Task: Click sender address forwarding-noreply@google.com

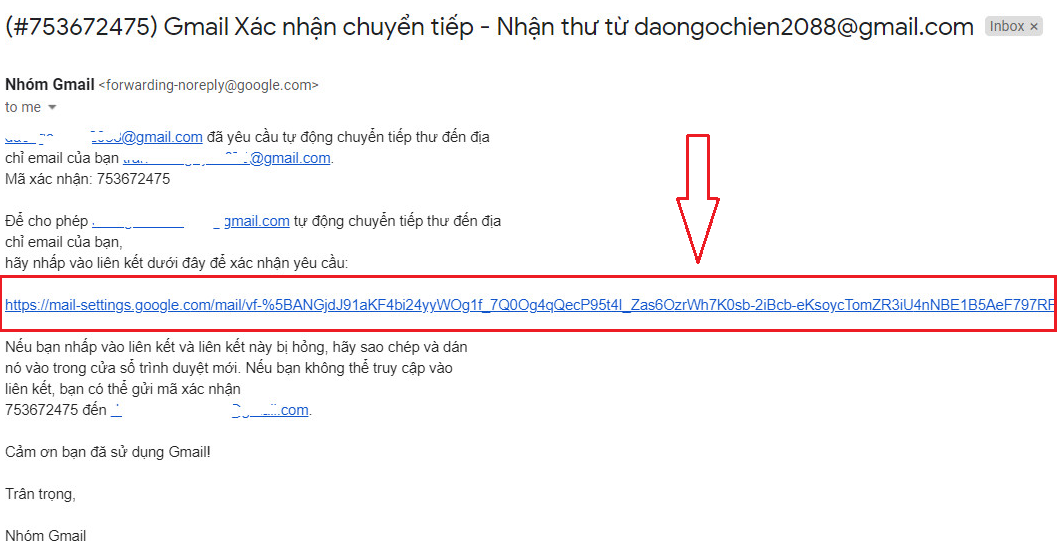Action: (208, 86)
